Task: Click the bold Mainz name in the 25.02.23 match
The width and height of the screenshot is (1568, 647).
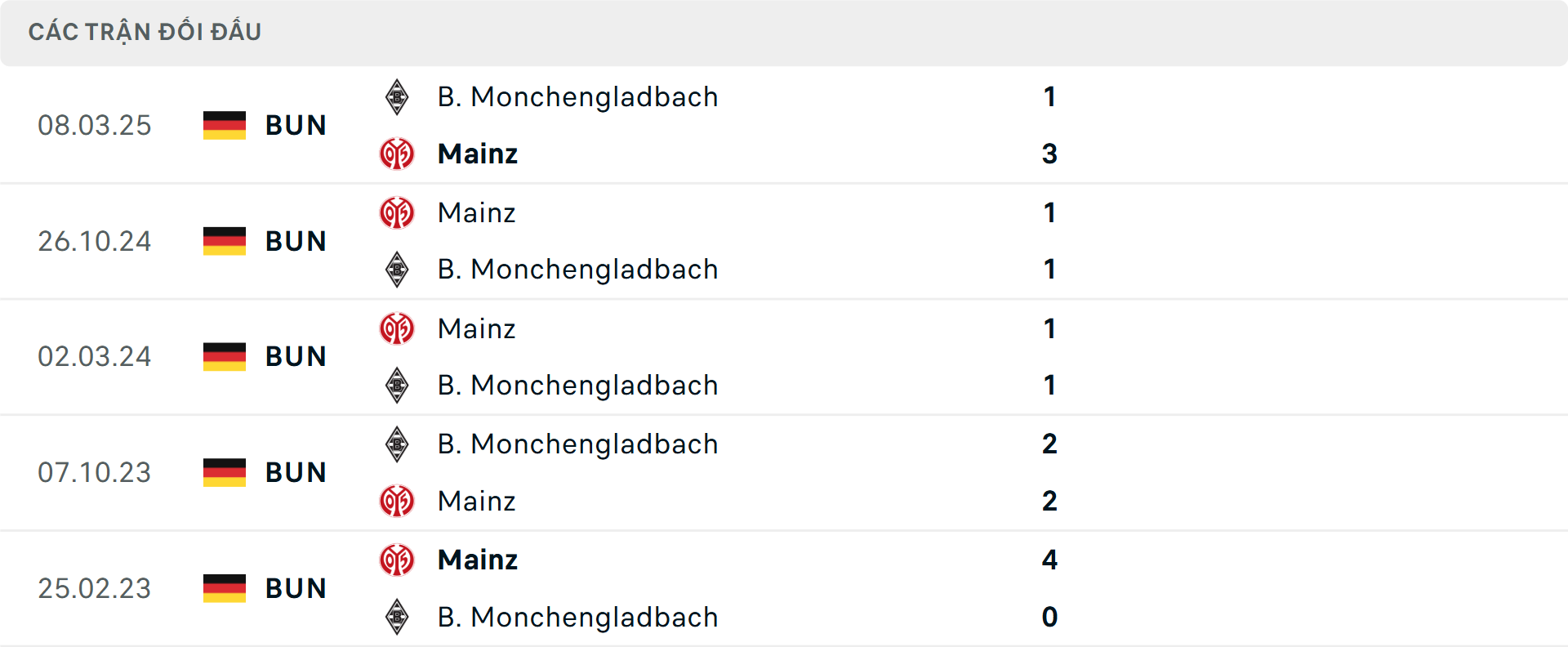Action: coord(478,560)
